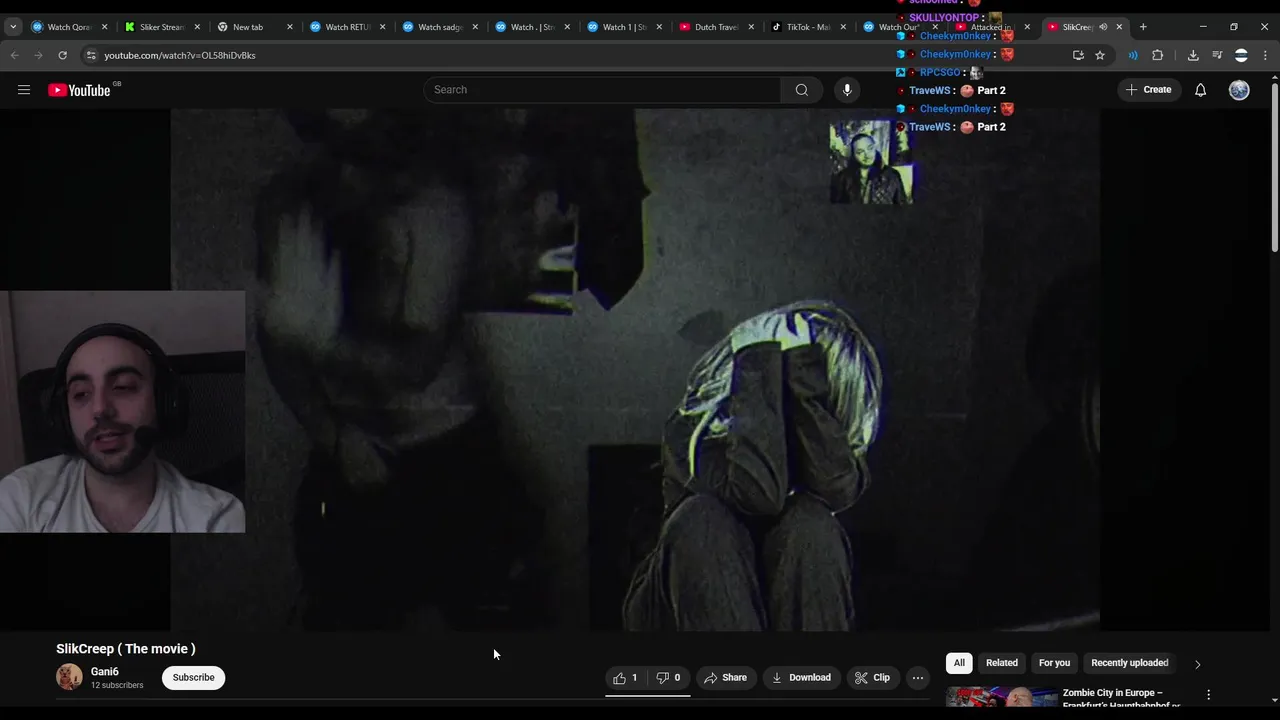1280x720 pixels.
Task: View site information icon in address bar
Action: (91, 55)
